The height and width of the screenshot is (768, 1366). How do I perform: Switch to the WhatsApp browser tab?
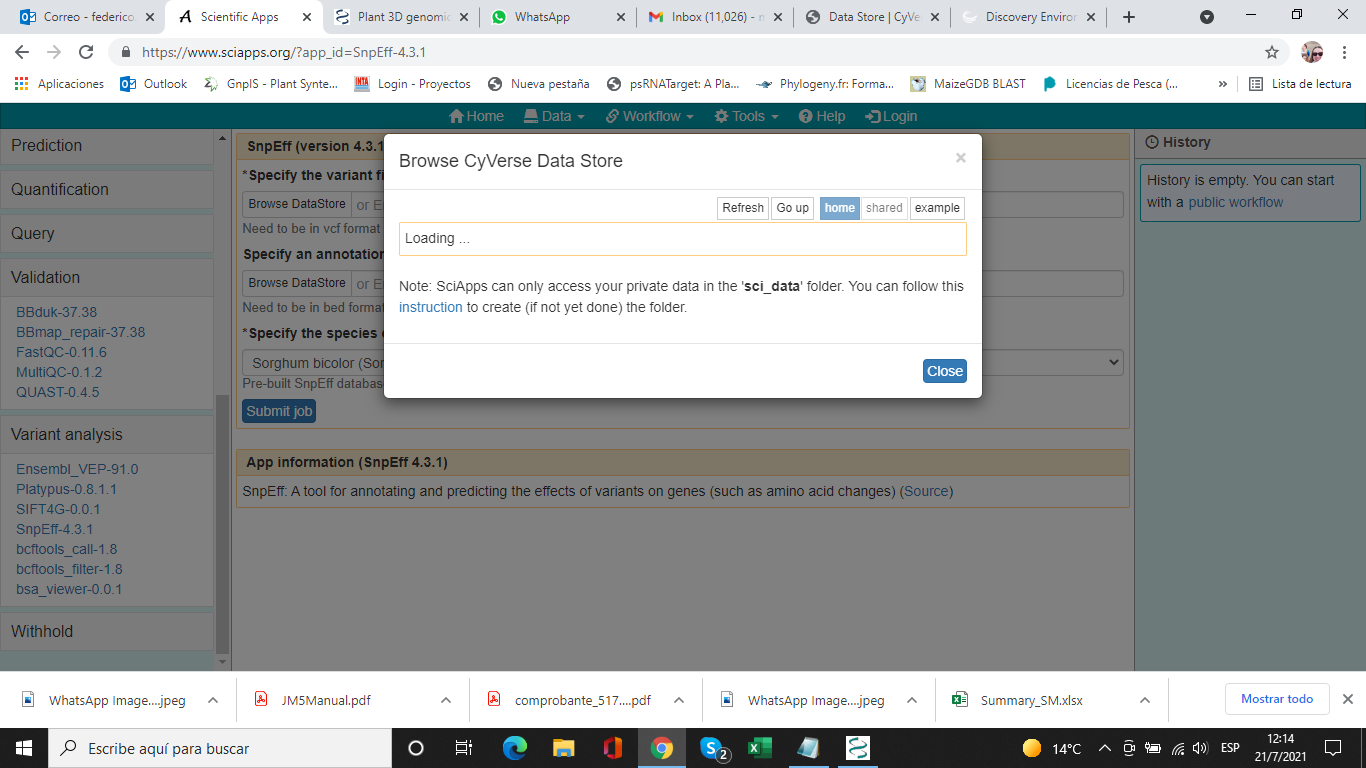(555, 17)
